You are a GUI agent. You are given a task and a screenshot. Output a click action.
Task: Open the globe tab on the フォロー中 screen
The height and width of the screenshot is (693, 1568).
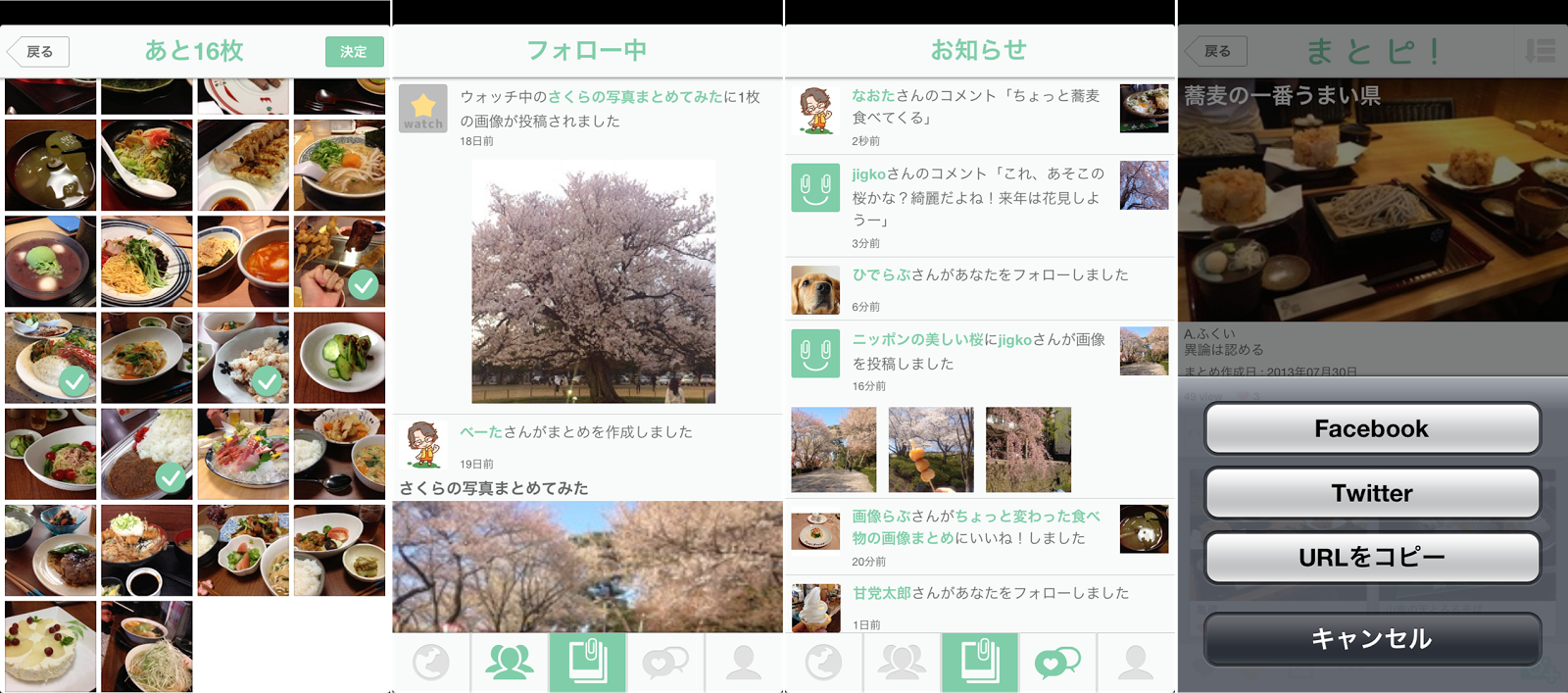point(431,663)
